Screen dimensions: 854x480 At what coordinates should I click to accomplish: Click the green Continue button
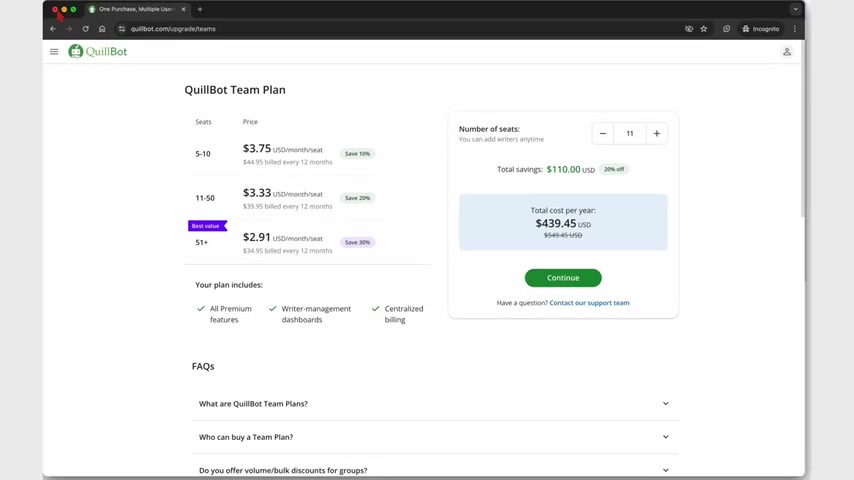[x=563, y=278]
